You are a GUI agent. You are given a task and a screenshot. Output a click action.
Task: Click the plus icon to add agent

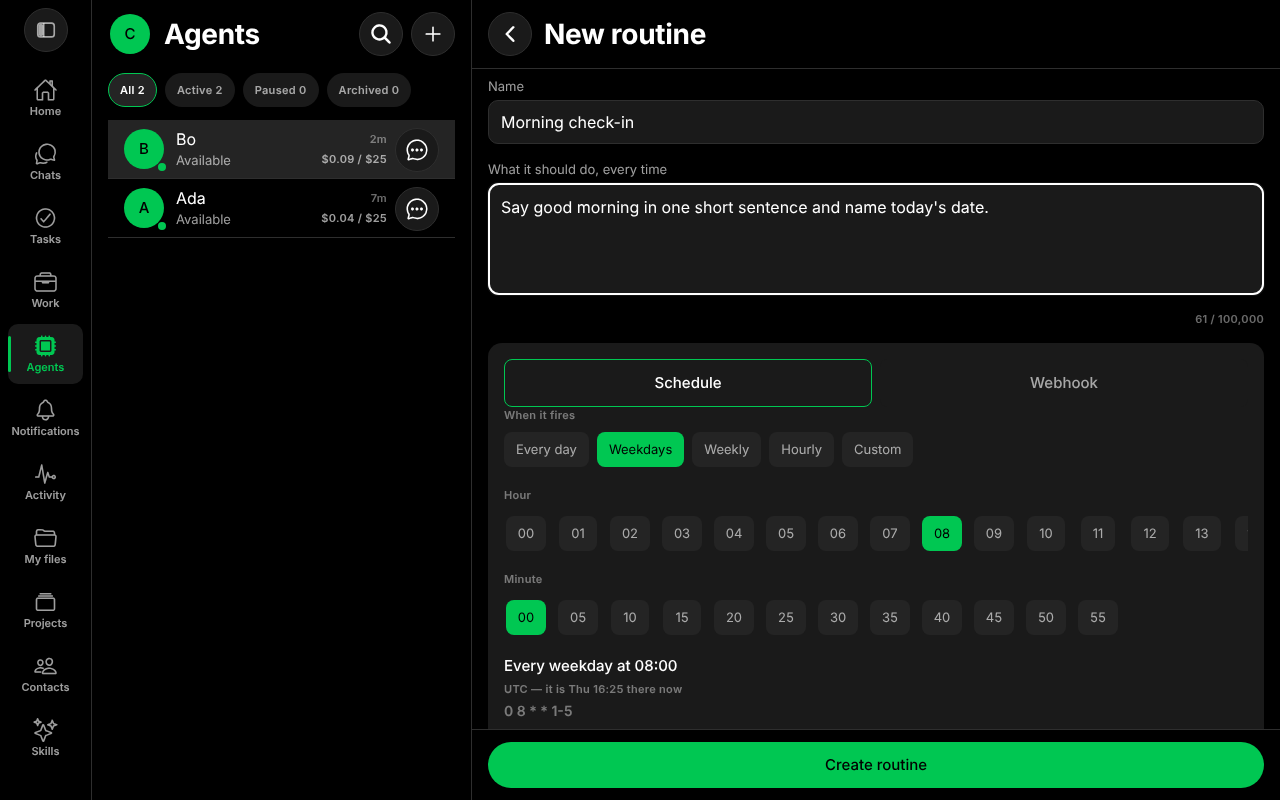[x=433, y=34]
